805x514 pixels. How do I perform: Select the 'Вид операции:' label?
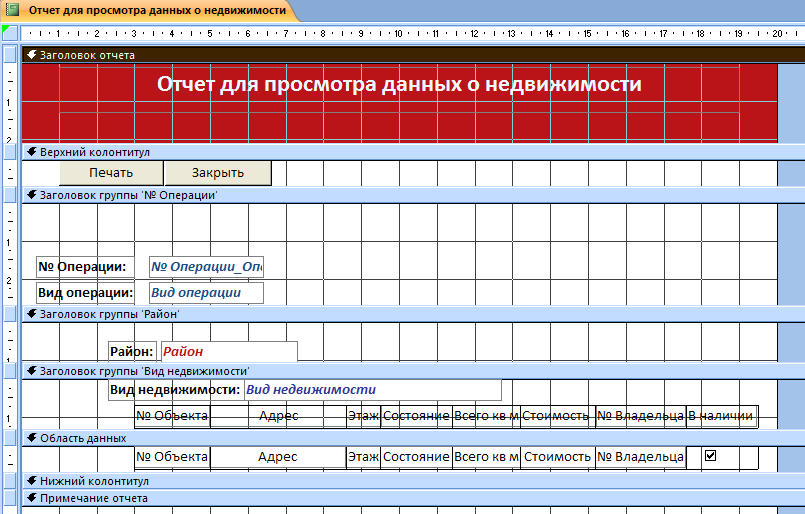pos(85,293)
